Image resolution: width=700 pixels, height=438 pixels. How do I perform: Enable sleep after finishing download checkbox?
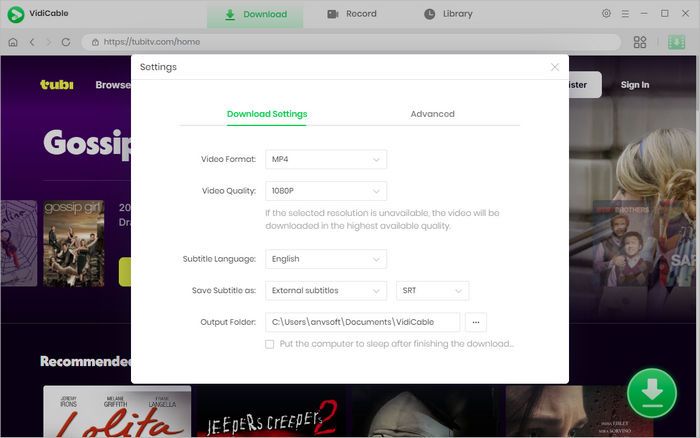(x=270, y=344)
